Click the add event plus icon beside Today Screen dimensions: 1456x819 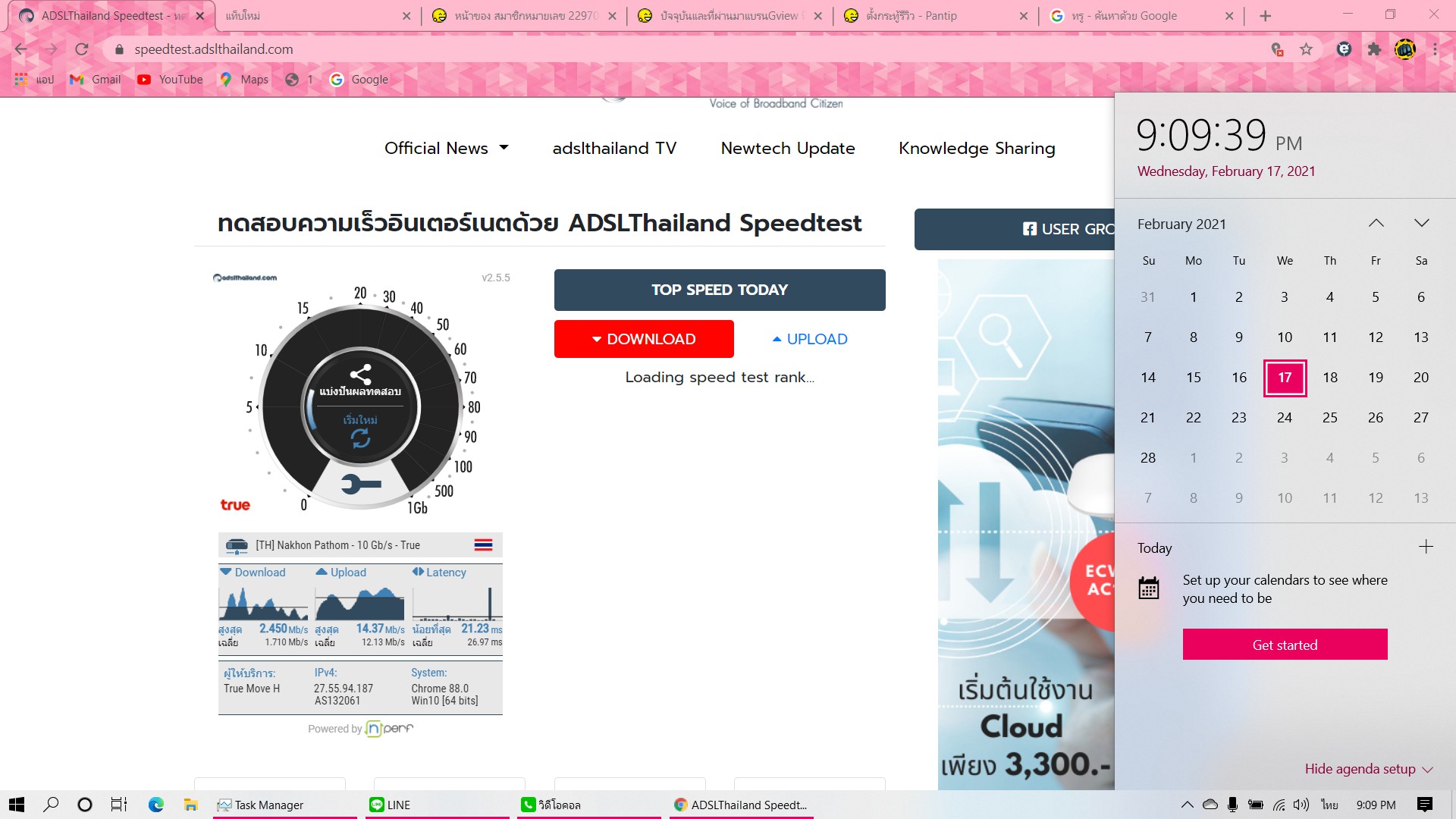point(1426,547)
